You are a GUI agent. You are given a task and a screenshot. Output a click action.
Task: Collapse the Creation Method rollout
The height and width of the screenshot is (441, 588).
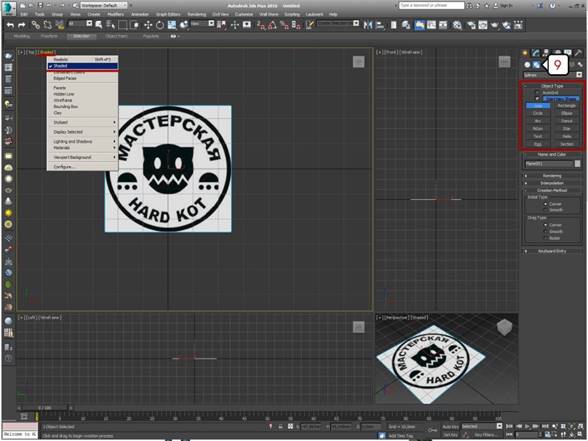pos(552,190)
